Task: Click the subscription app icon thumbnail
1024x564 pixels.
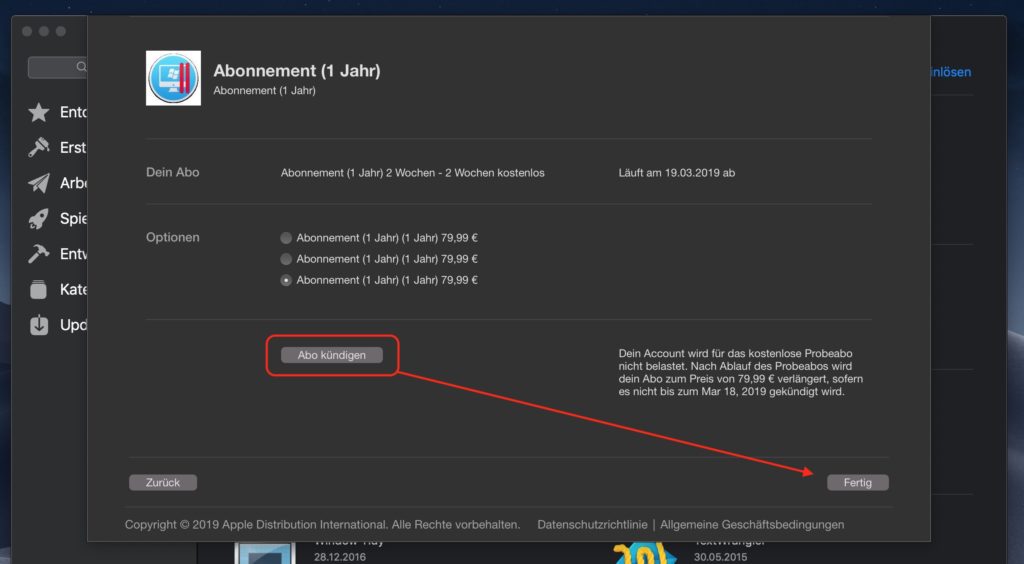Action: [x=173, y=78]
